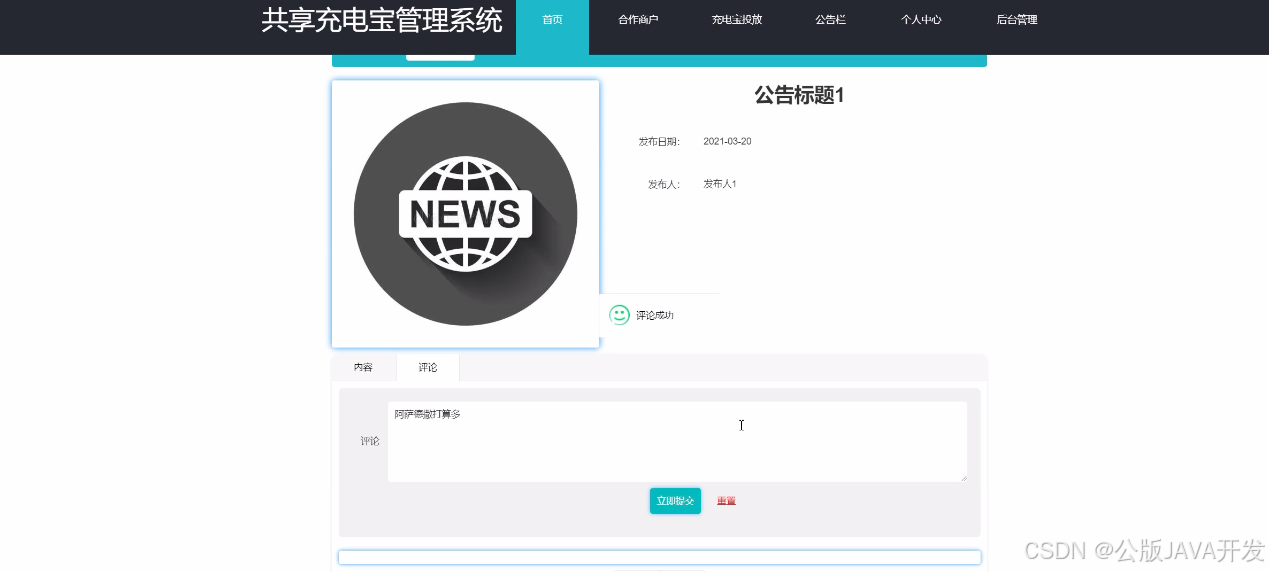Screen dimensions: 1269x572
Task: Open the 公告栏 menu item
Action: click(x=830, y=20)
